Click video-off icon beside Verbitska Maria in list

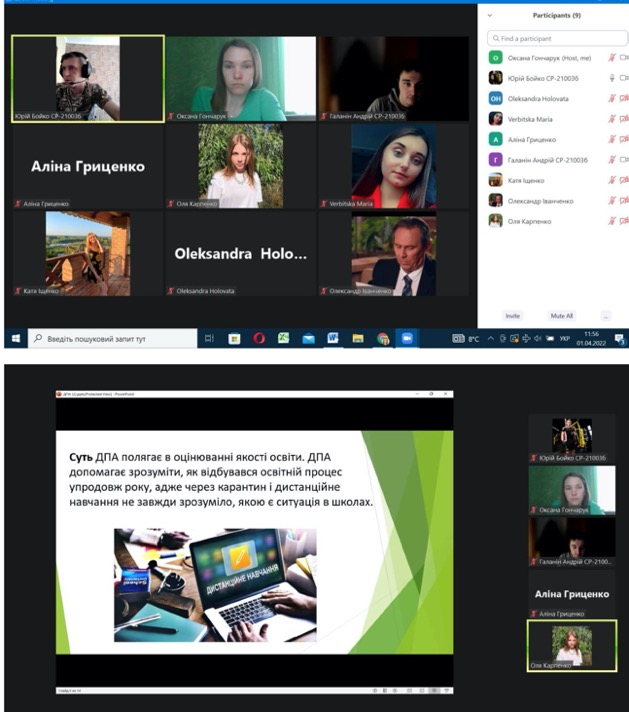point(624,119)
